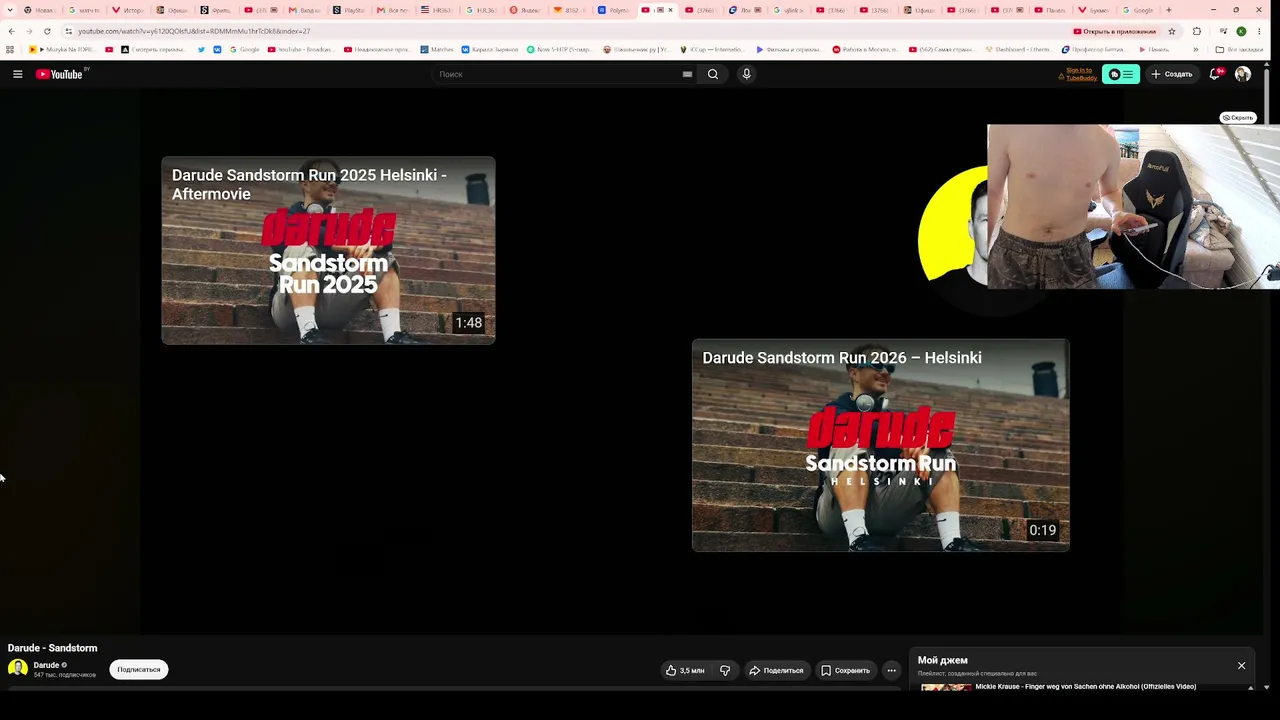View site information icon in address bar

(68, 31)
